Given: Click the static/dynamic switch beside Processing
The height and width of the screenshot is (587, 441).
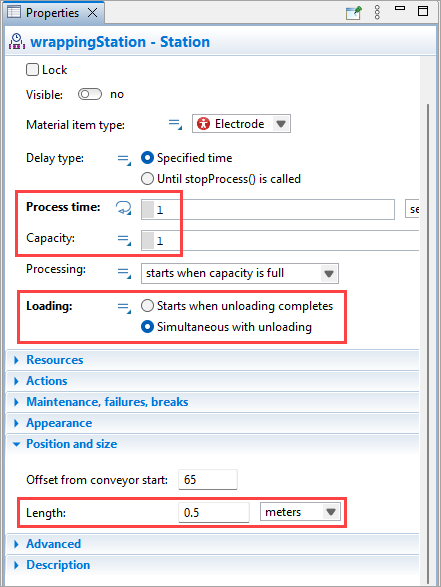Looking at the screenshot, I should tap(124, 273).
